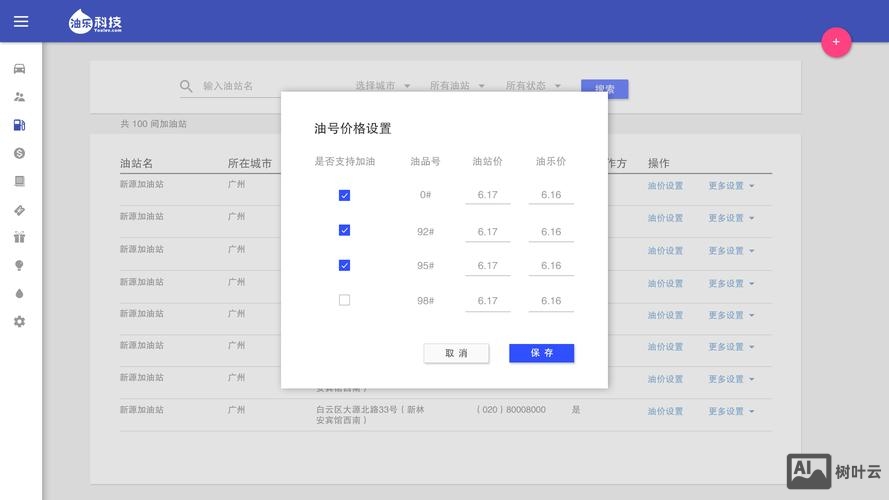Click the 98# oil grade label

coord(425,301)
